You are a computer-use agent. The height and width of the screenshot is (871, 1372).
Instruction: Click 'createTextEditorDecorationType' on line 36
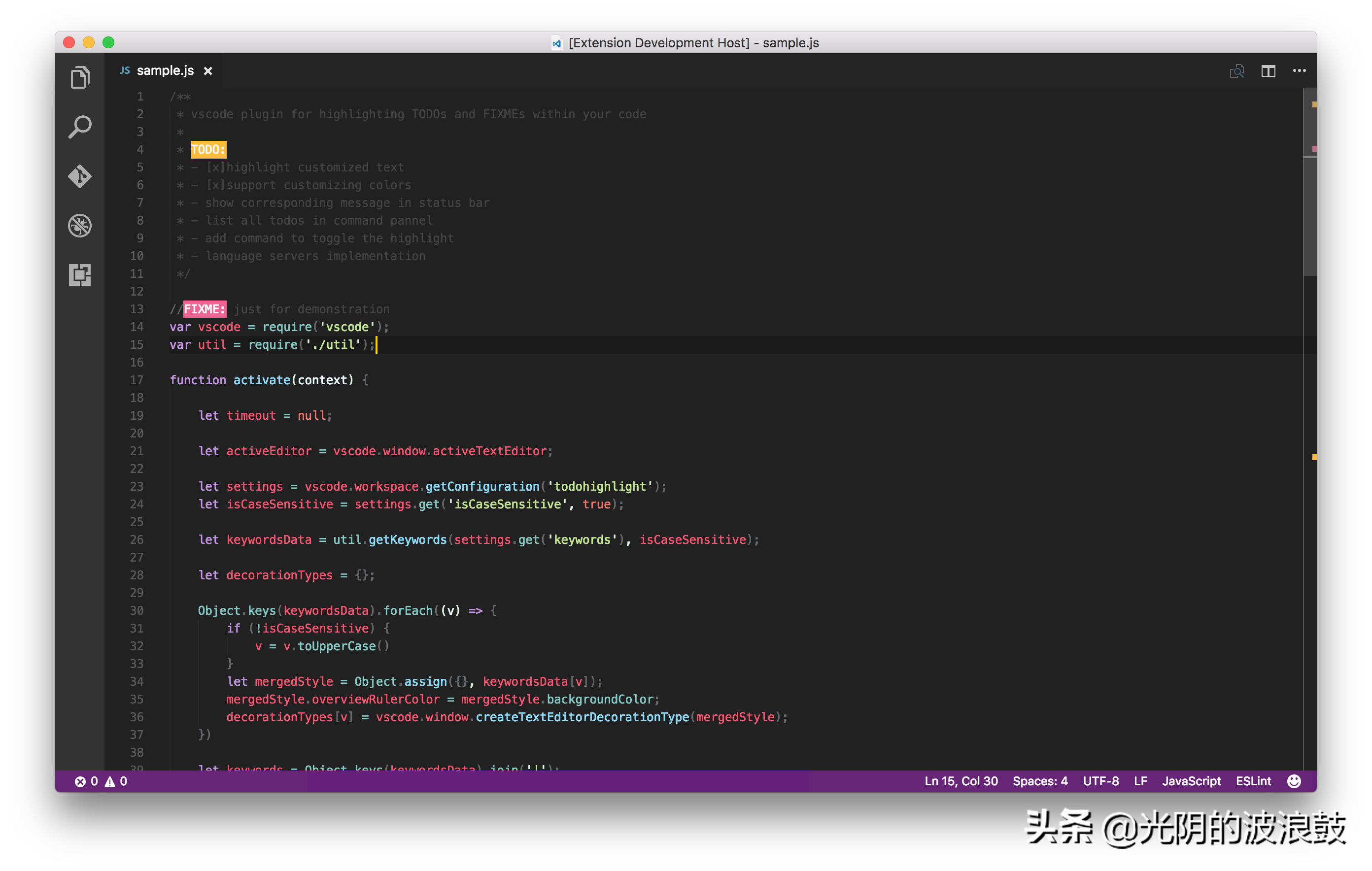pyautogui.click(x=582, y=717)
